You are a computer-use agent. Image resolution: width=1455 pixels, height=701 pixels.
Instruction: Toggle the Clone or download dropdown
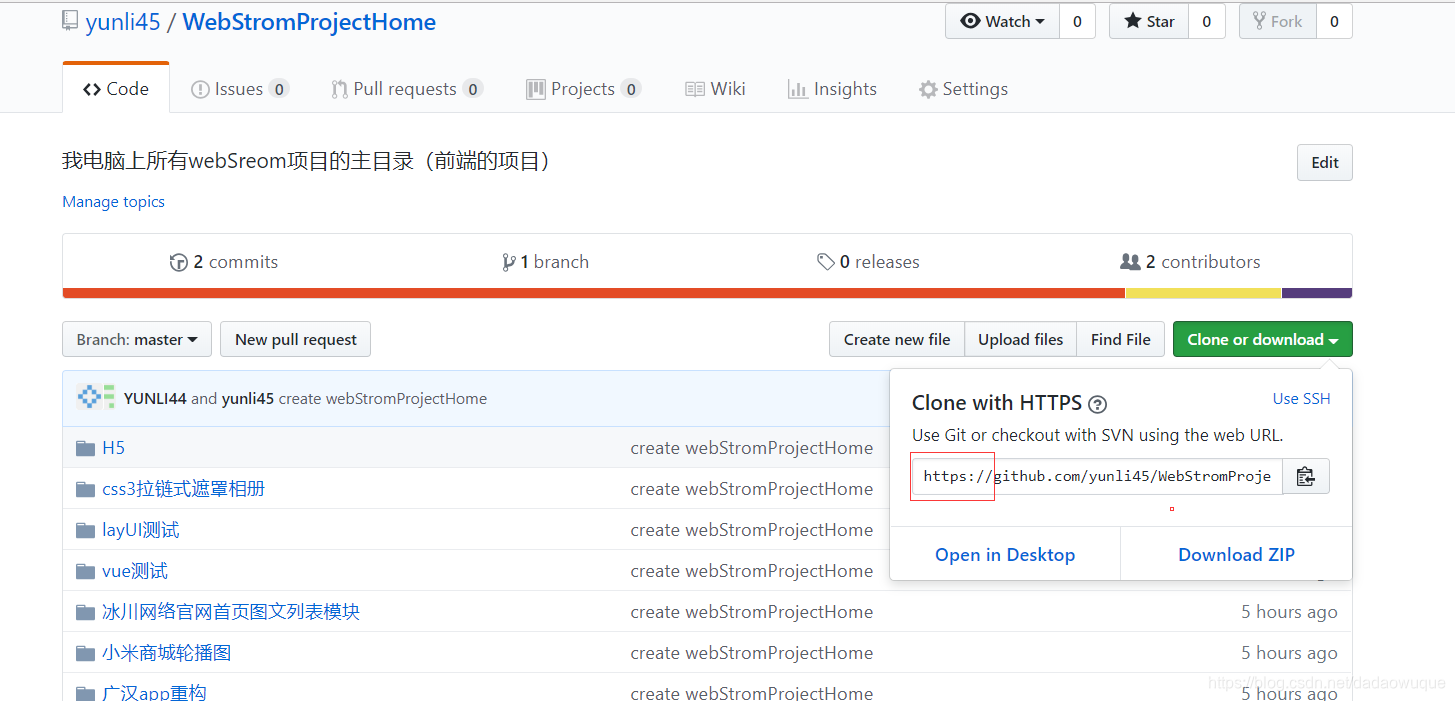coord(1262,339)
